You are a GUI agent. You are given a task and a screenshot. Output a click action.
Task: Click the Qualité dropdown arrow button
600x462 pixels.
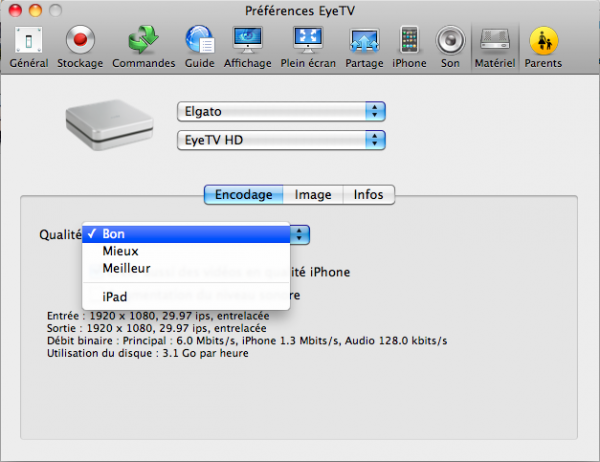click(x=300, y=234)
